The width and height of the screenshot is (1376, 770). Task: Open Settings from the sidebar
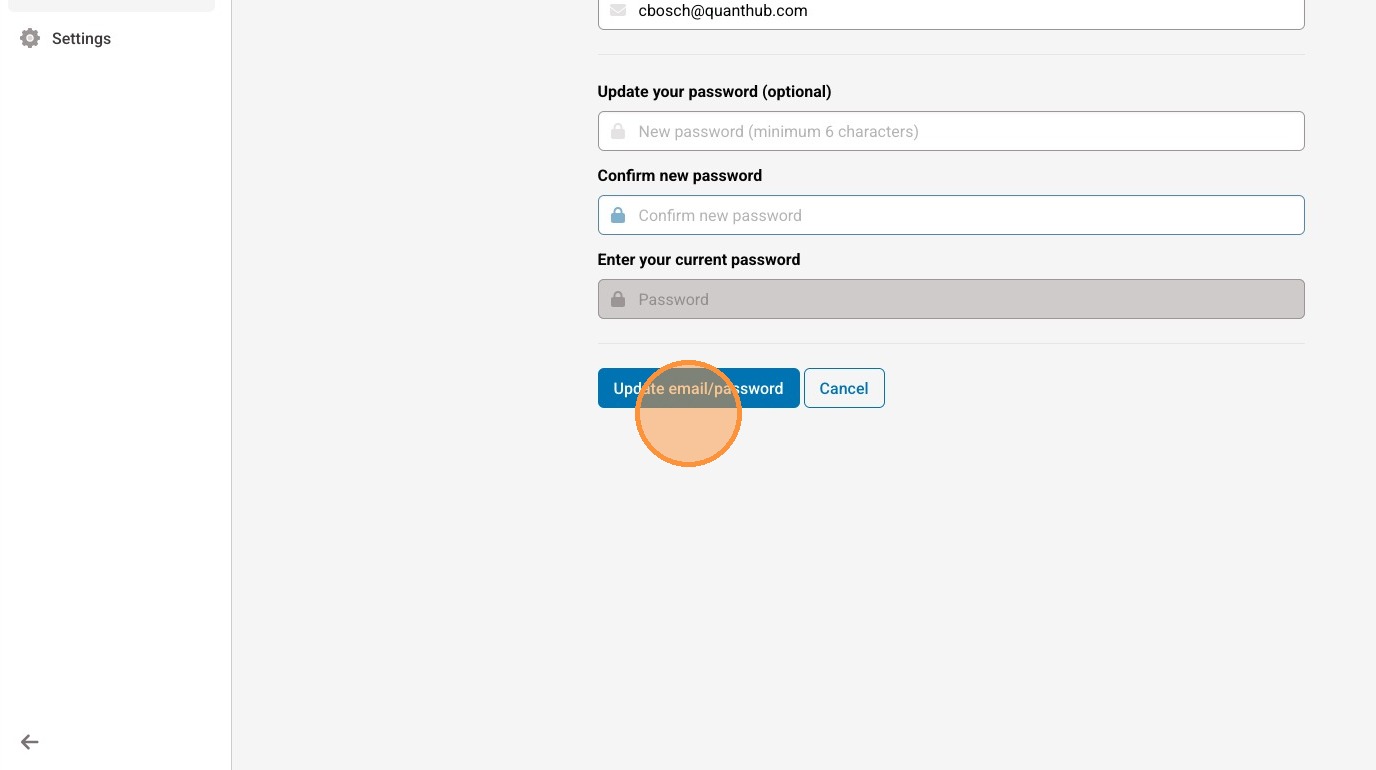coord(81,39)
